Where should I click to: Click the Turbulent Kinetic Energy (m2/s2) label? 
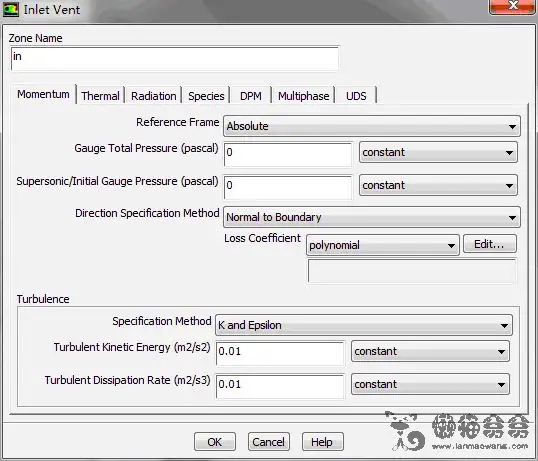132,347
